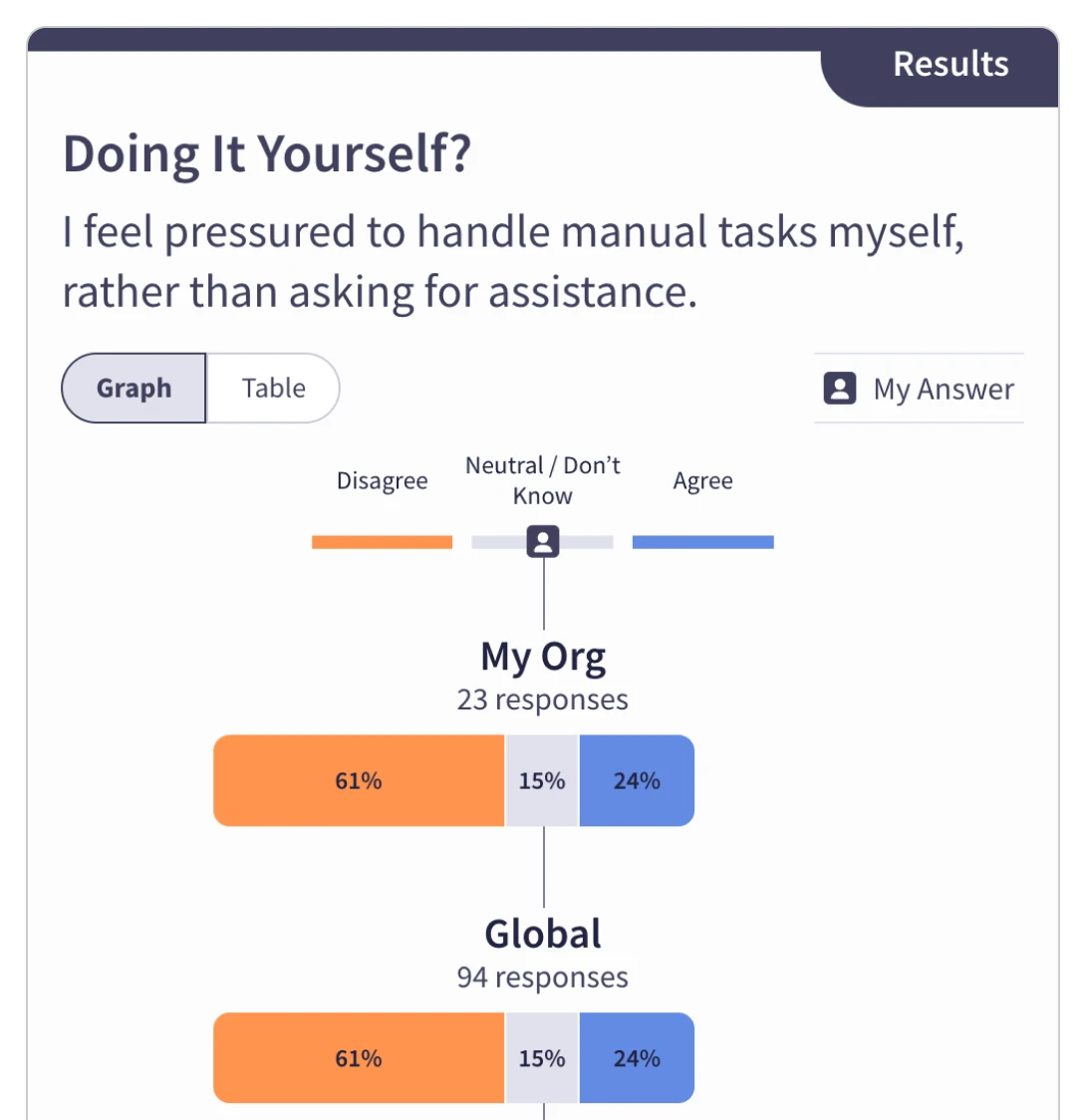Switch to Graph view
1086x1120 pixels.
pos(135,388)
